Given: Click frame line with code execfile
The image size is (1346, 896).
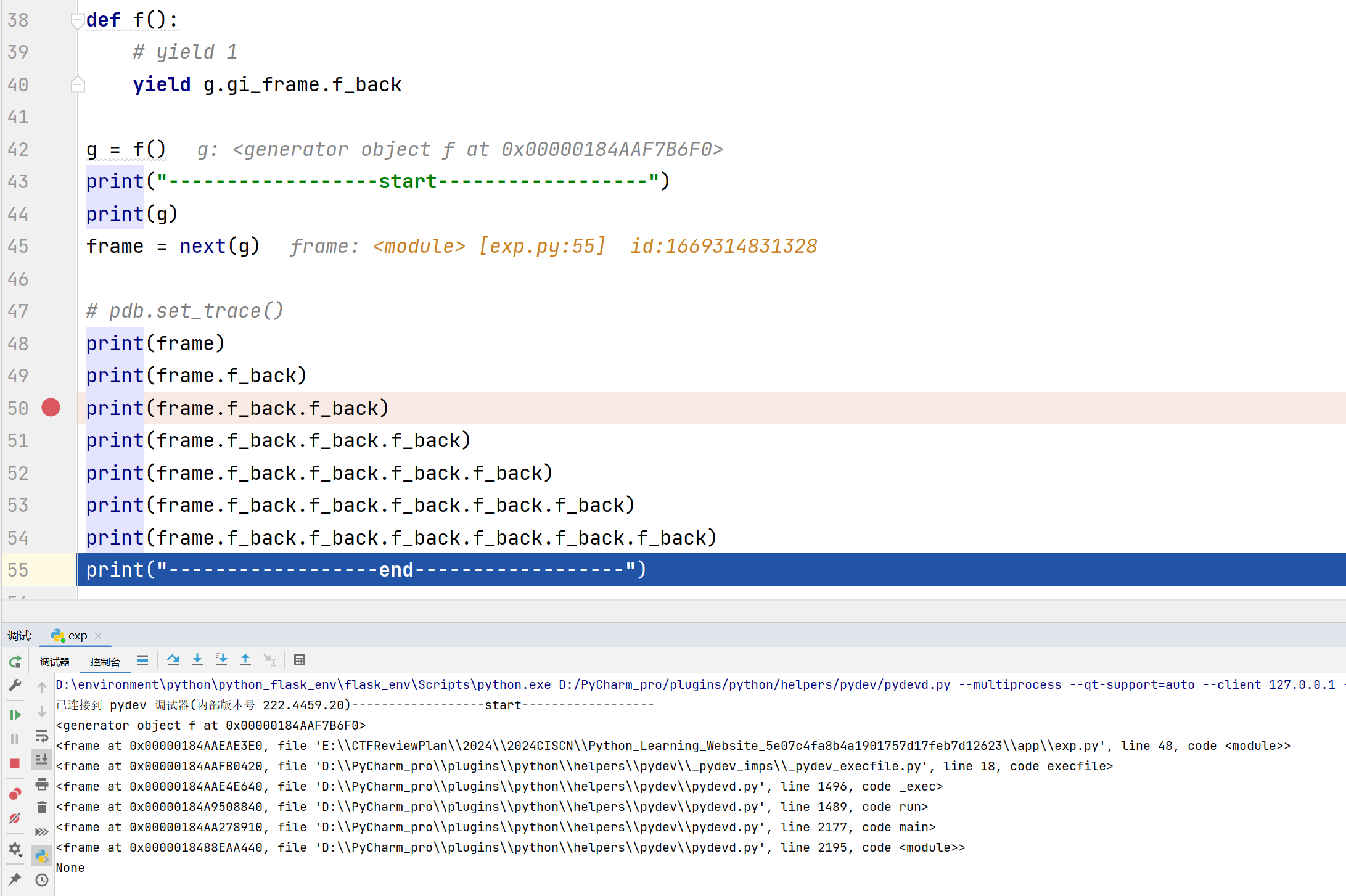Looking at the screenshot, I should 585,766.
